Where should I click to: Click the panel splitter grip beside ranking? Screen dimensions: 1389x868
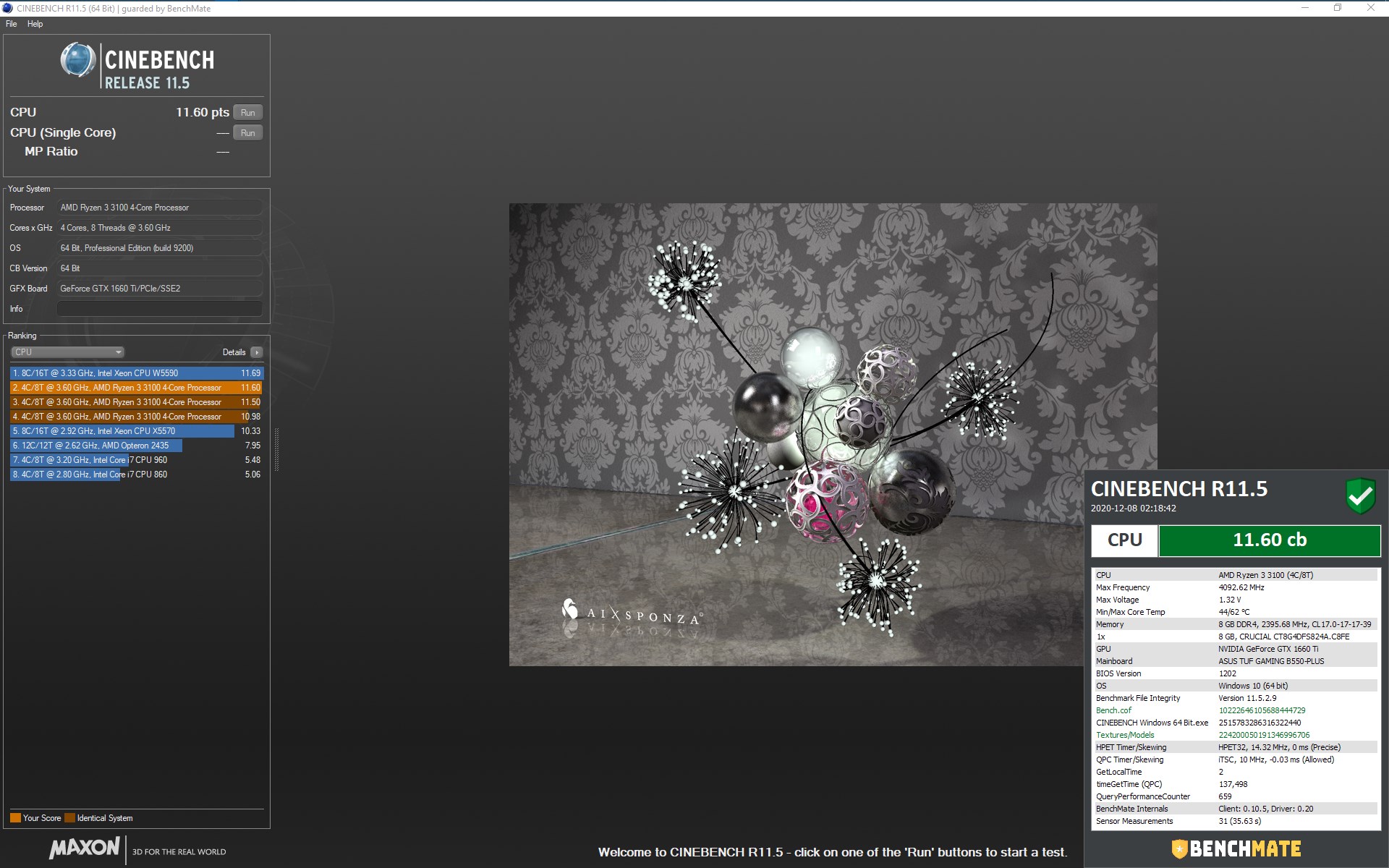276,448
